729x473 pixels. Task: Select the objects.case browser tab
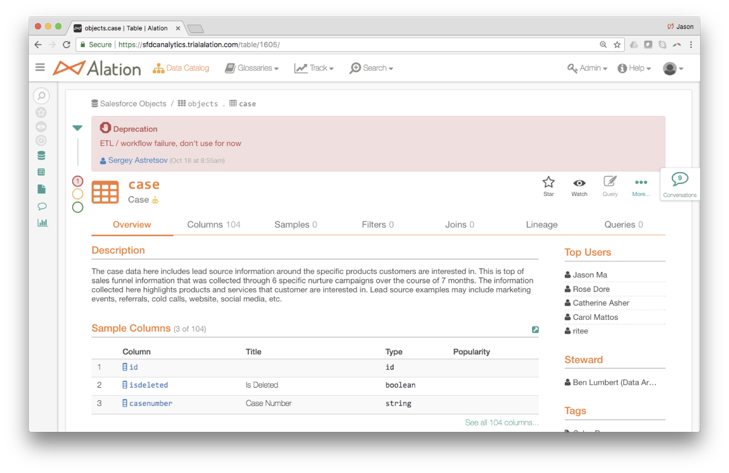[126, 28]
